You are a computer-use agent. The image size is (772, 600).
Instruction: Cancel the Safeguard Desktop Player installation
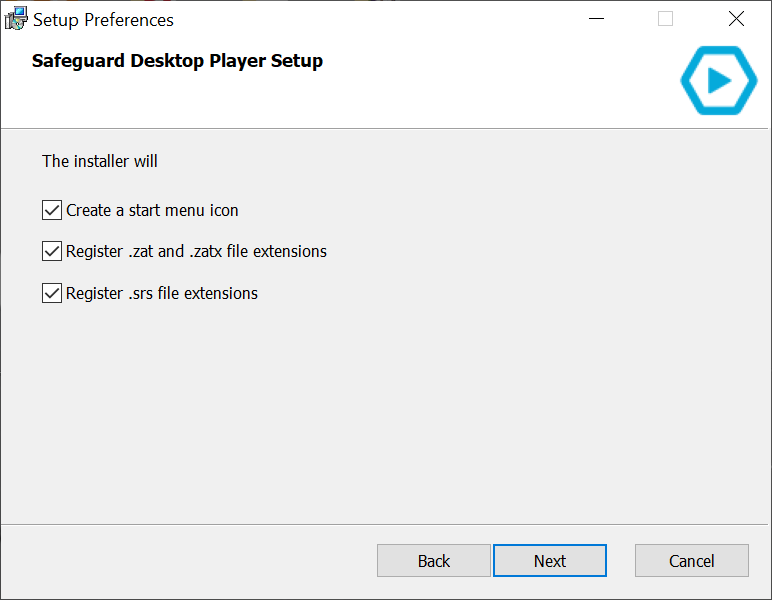coord(692,561)
